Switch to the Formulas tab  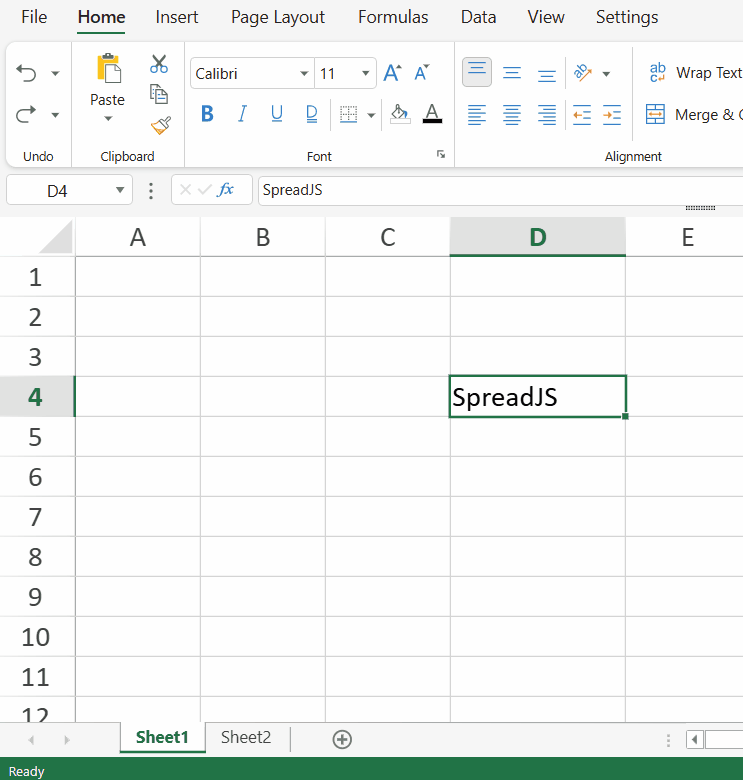(x=393, y=17)
